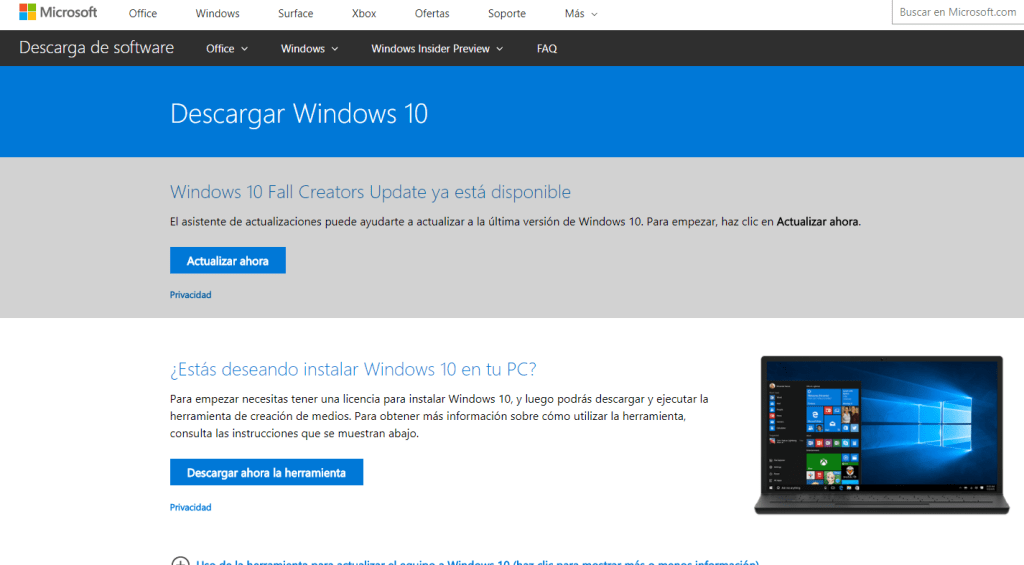Open the FAQ page
This screenshot has height=565, width=1024.
(x=547, y=48)
